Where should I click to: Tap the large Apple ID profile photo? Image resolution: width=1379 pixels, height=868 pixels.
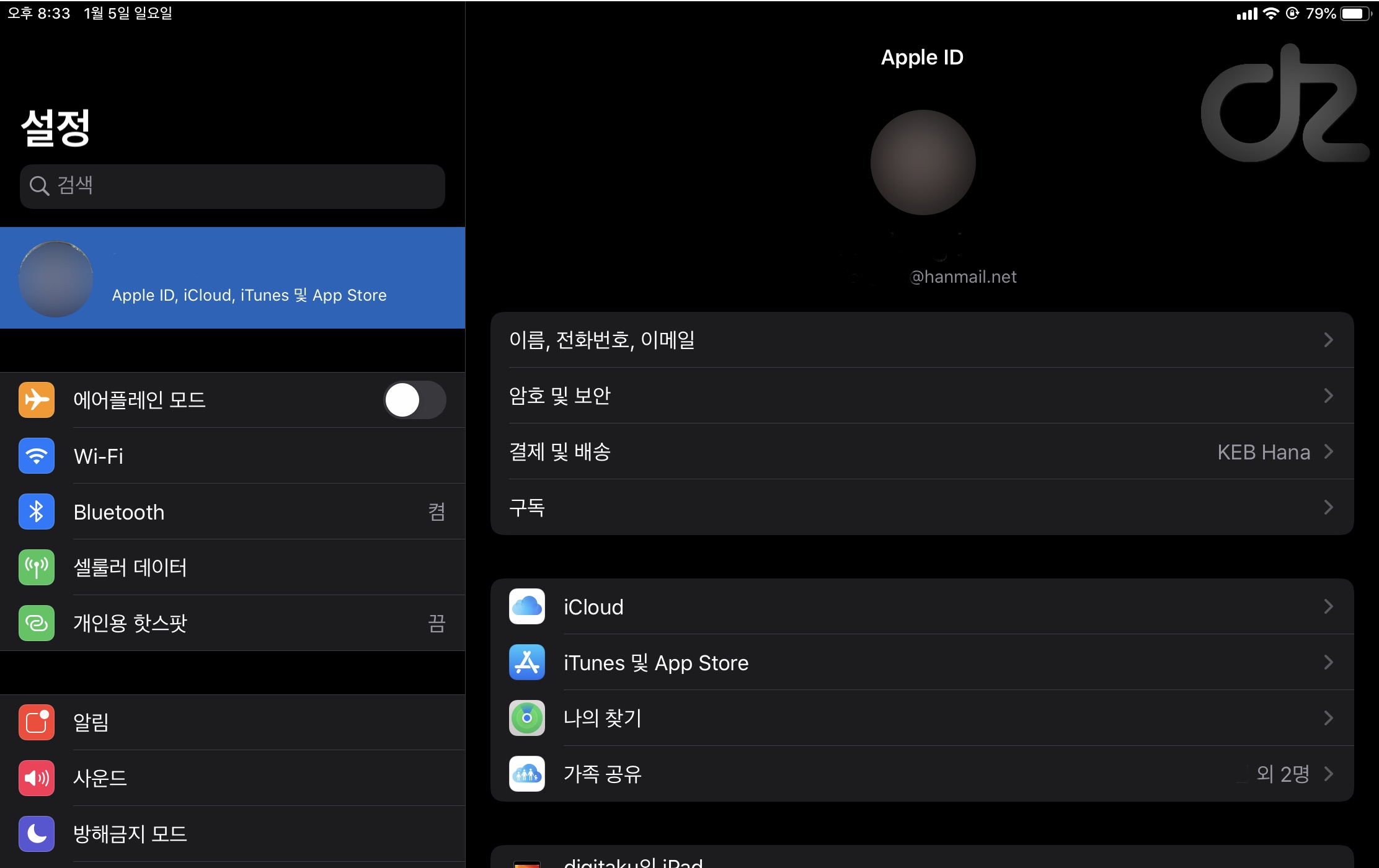tap(923, 162)
